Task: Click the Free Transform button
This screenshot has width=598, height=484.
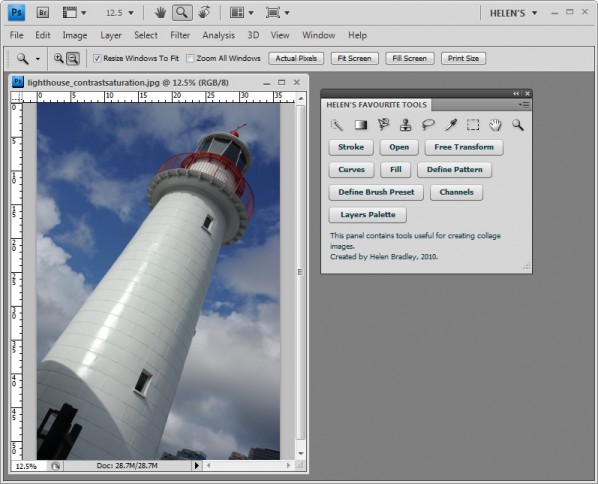Action: click(x=464, y=147)
